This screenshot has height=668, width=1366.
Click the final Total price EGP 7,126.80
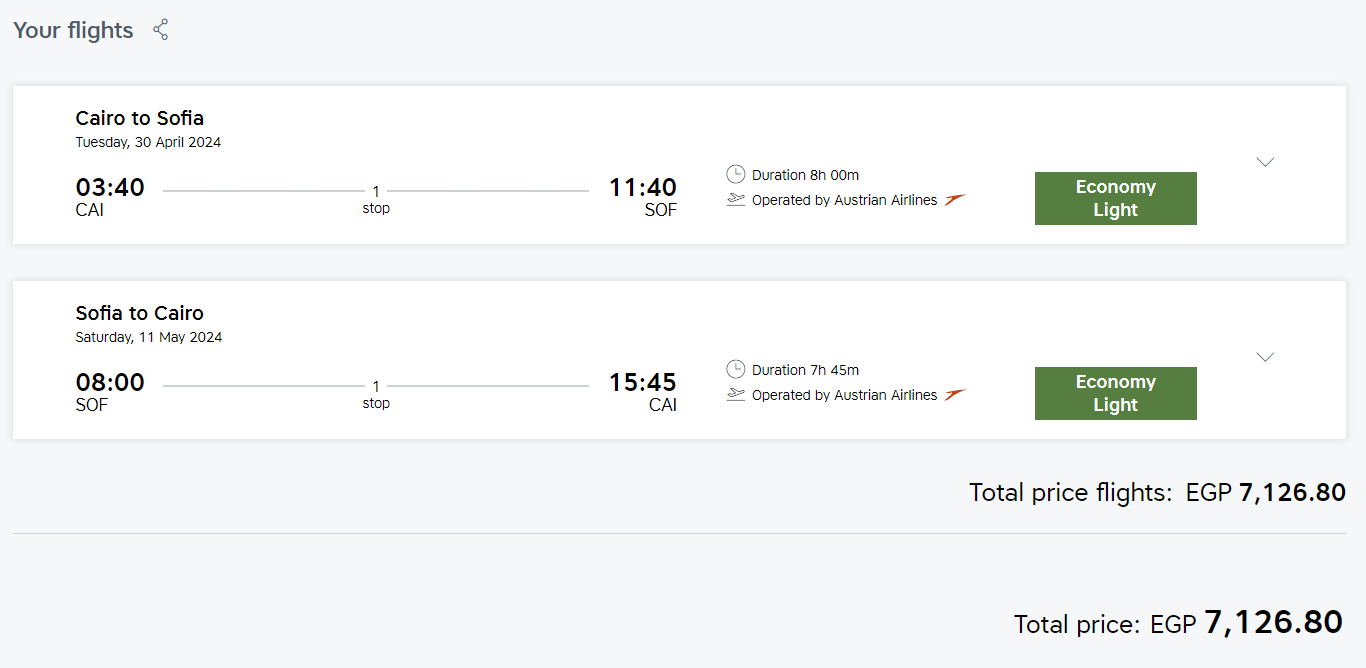coord(1273,623)
